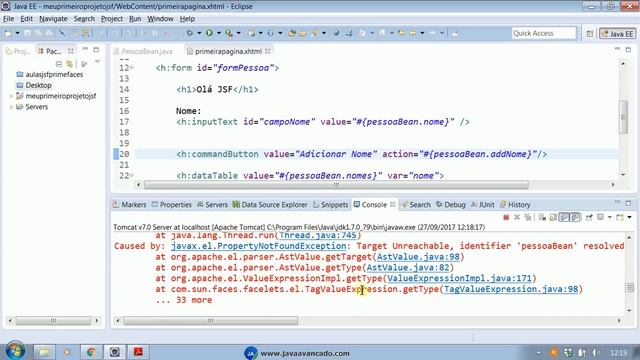Click Remove All Terminated Launches icon

point(528,217)
